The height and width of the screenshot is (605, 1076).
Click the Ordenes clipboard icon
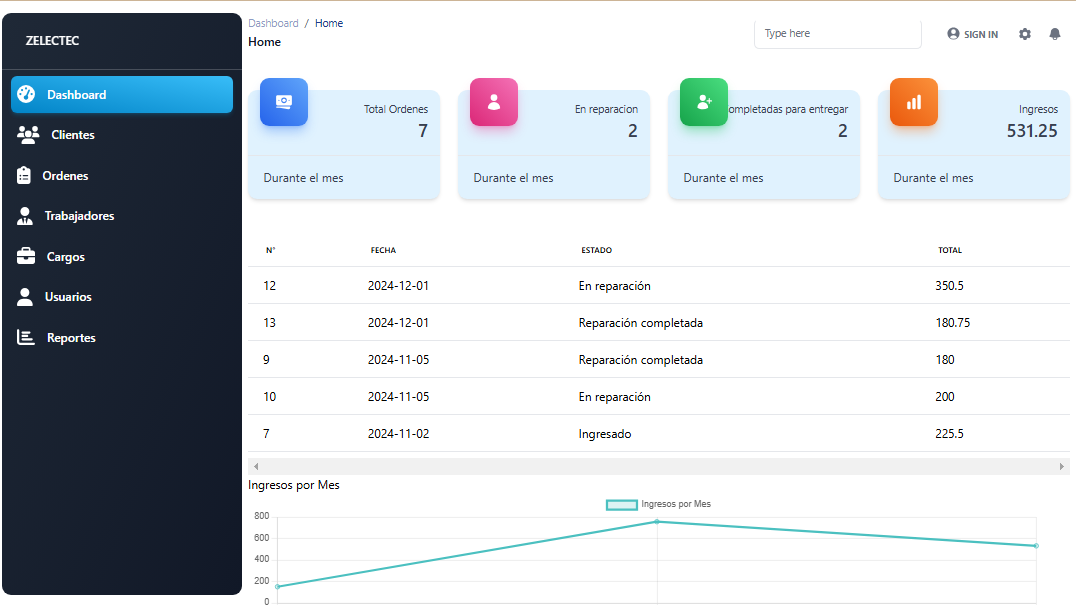click(x=24, y=176)
